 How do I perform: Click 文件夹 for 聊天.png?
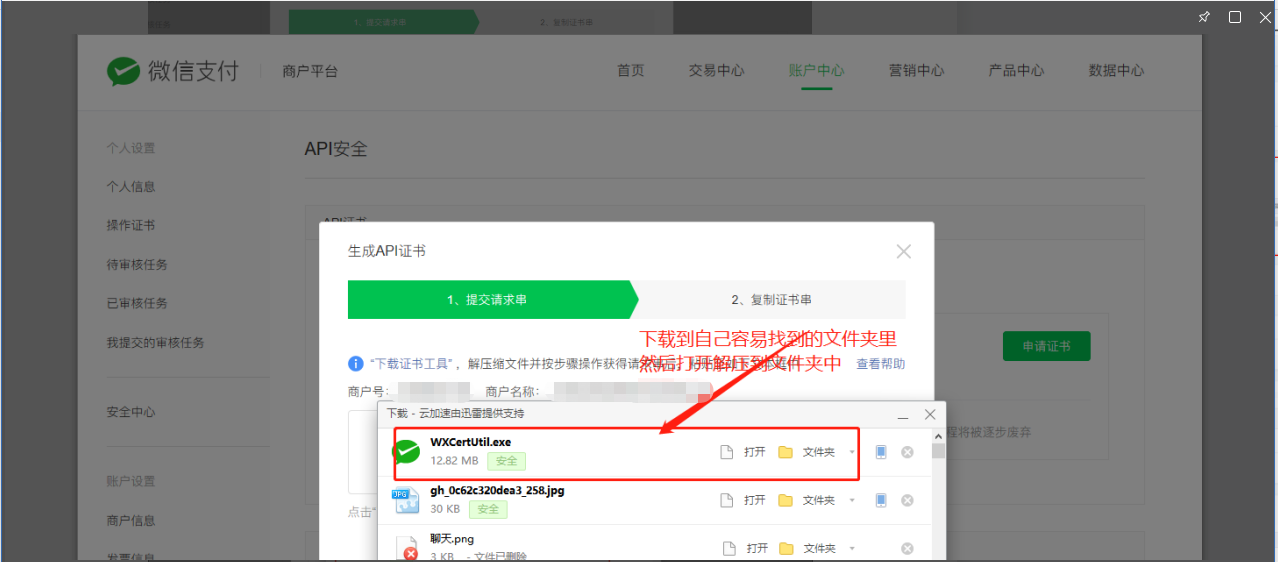click(819, 548)
